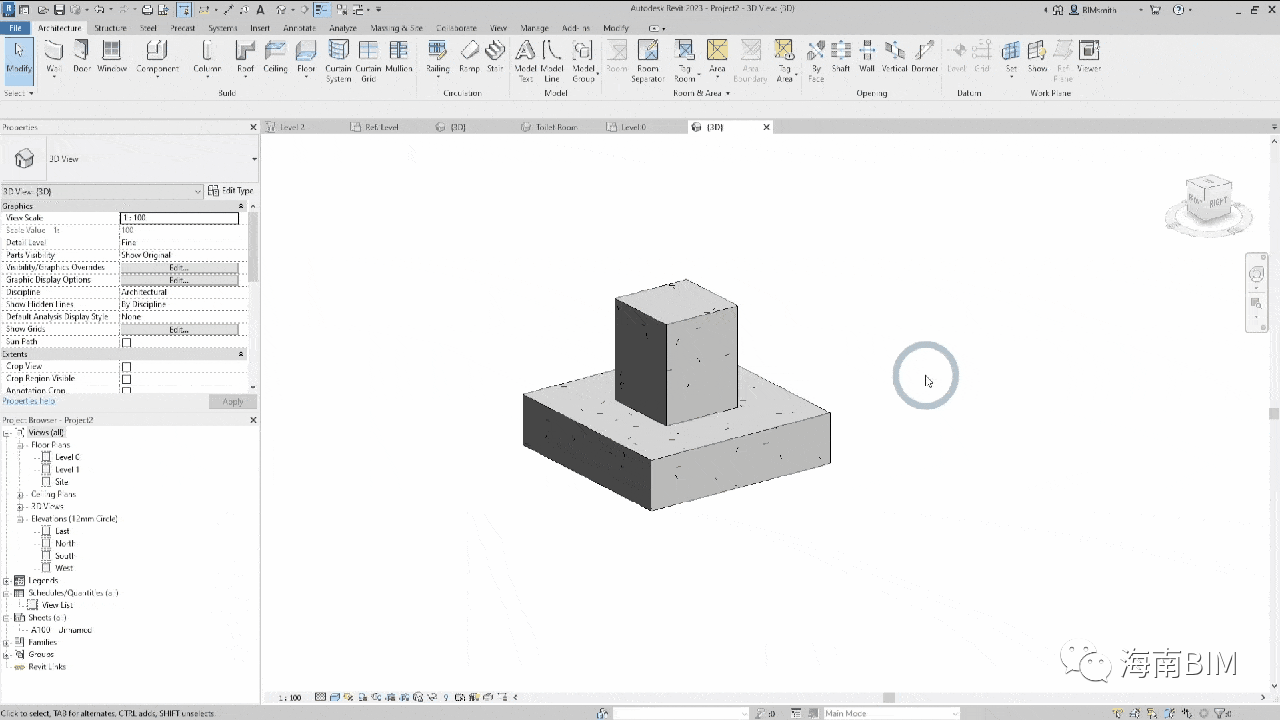Activate the Roof tool
The width and height of the screenshot is (1280, 720).
click(x=245, y=57)
